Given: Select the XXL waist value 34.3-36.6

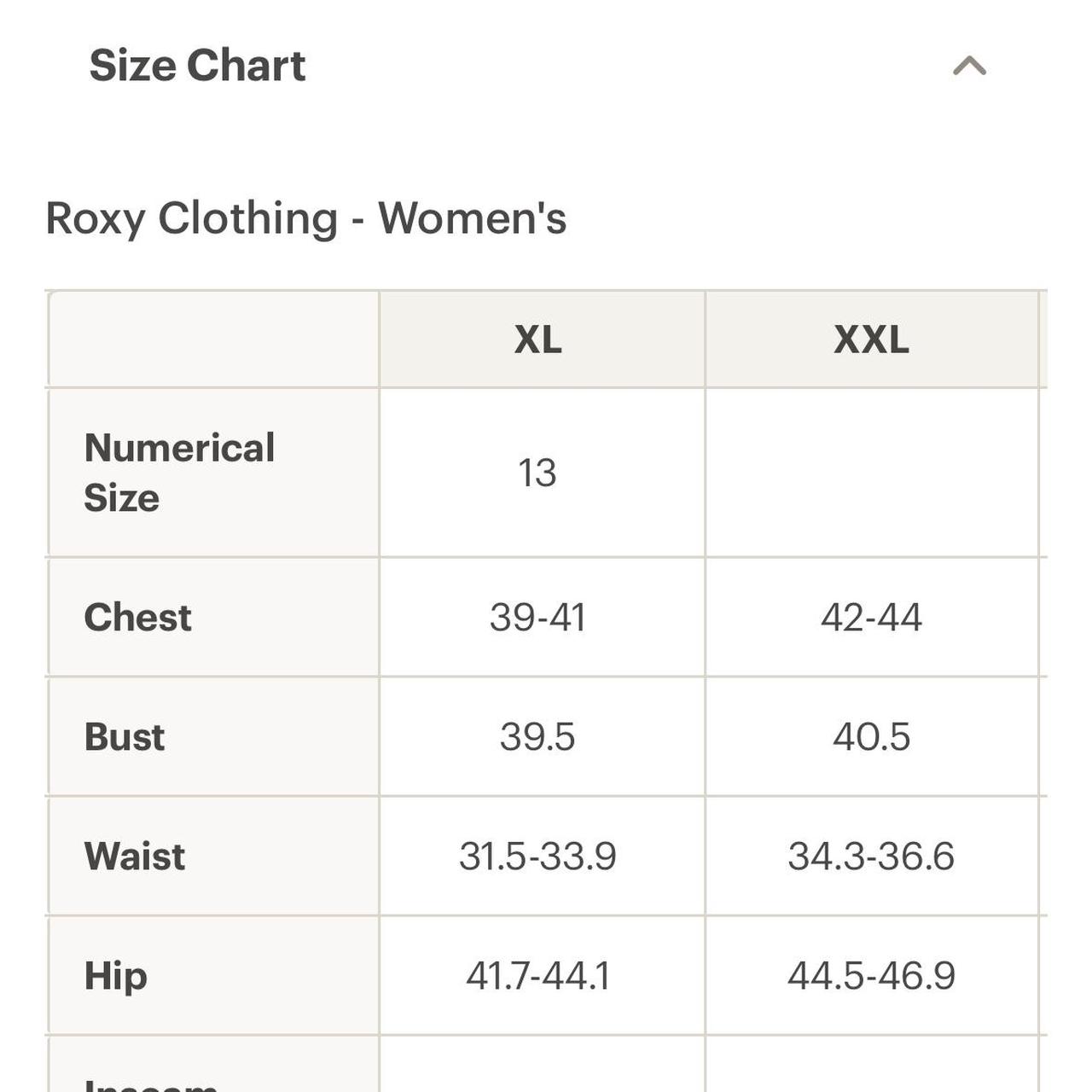Looking at the screenshot, I should point(871,856).
